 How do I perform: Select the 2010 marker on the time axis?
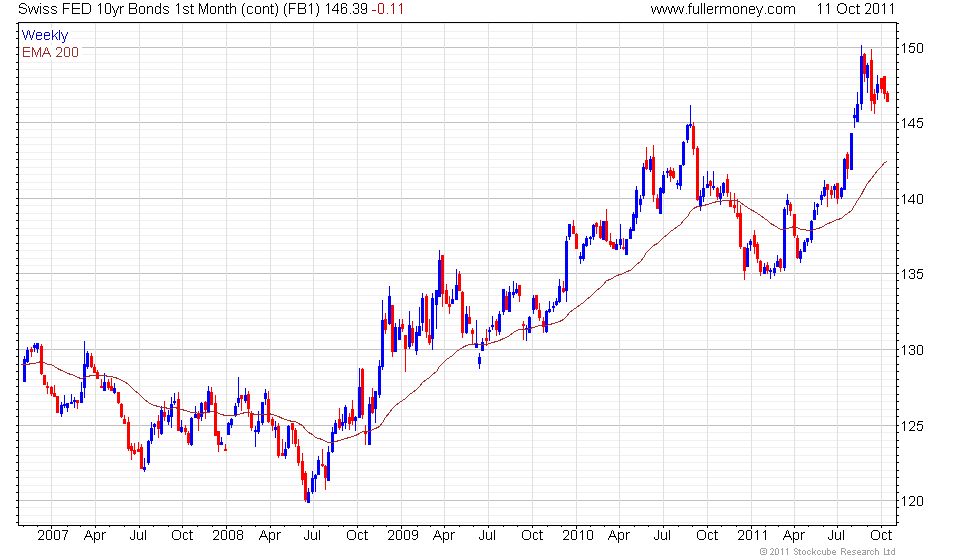[x=578, y=535]
